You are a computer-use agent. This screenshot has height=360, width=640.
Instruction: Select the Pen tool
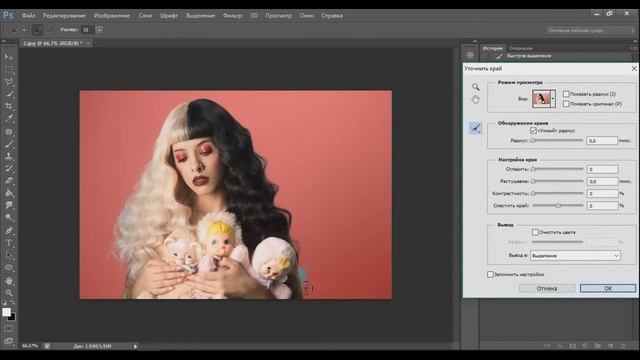(x=9, y=231)
